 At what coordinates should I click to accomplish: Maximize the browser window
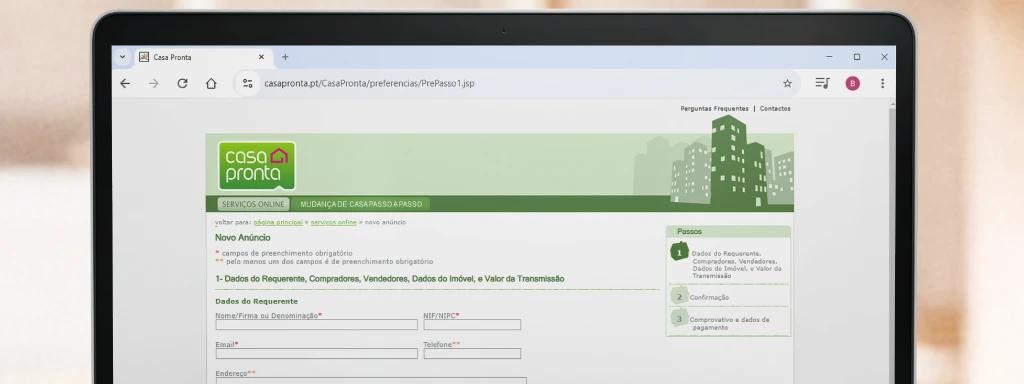tap(857, 57)
